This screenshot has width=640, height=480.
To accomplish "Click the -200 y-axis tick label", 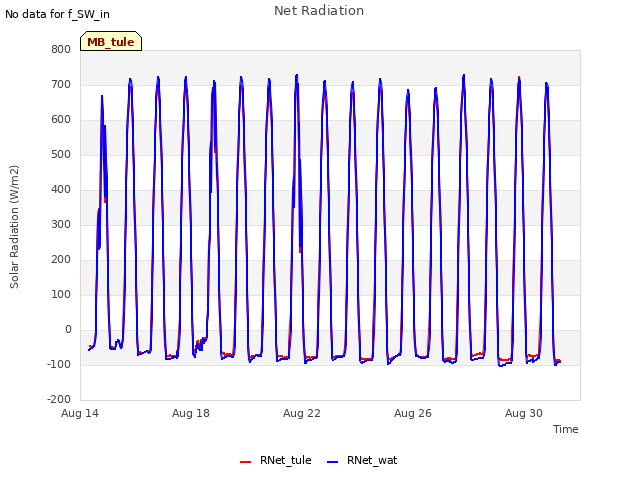I will [x=59, y=399].
